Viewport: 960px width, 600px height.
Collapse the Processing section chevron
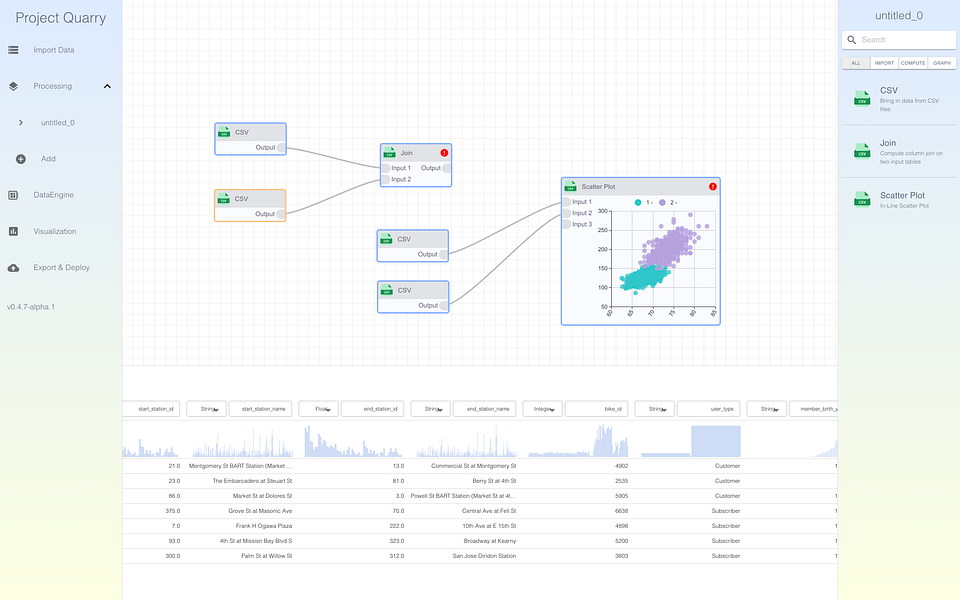coord(107,86)
